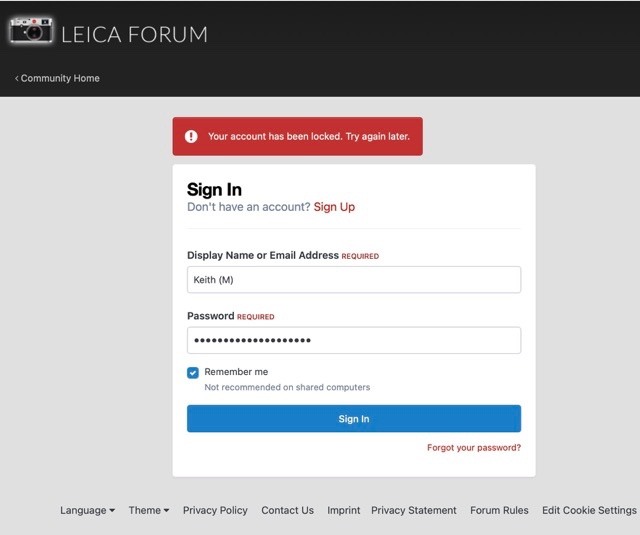The height and width of the screenshot is (535, 640).
Task: Open the Contact Us footer link
Action: click(287, 510)
